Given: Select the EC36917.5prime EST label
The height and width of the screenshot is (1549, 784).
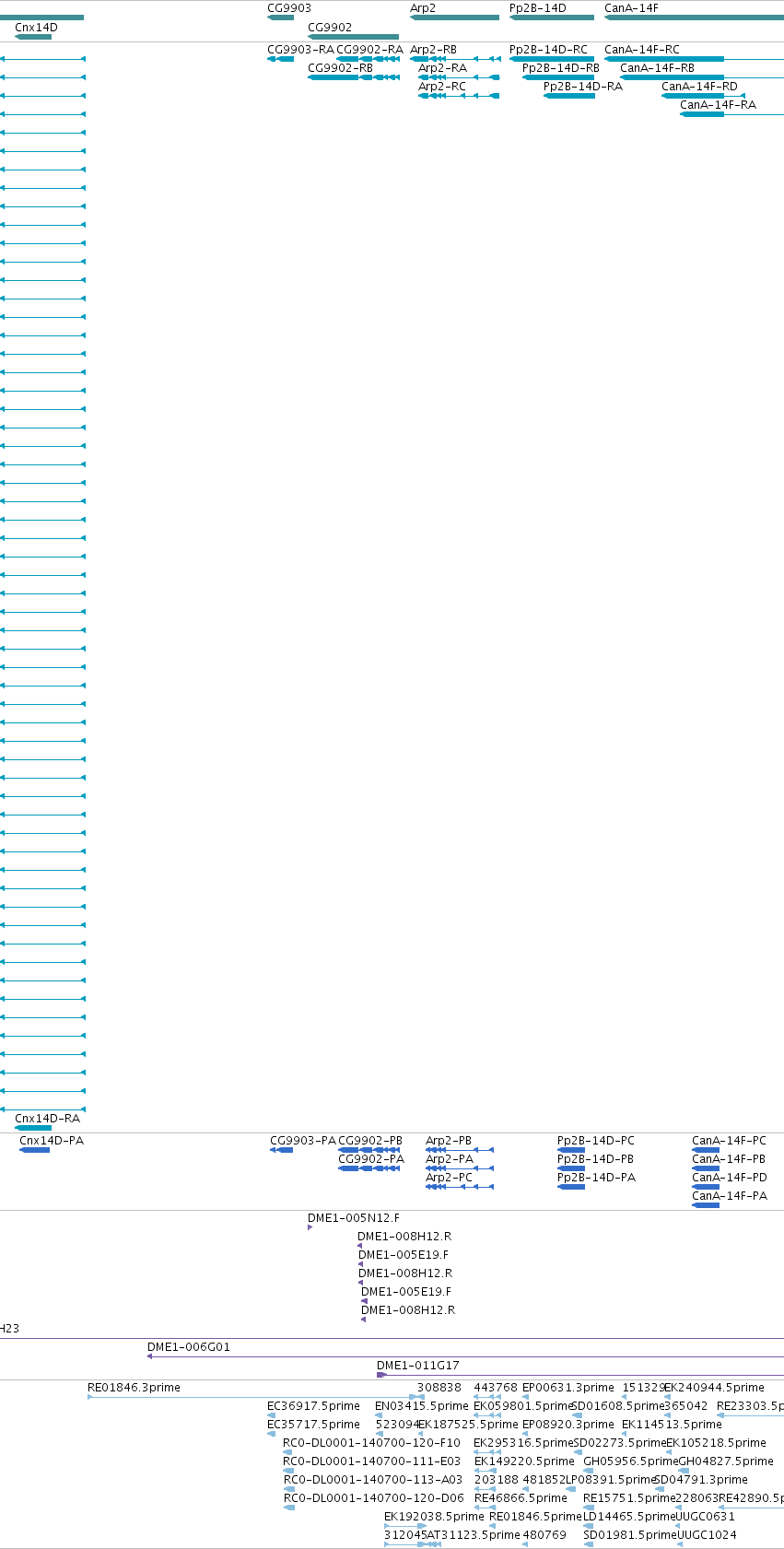Looking at the screenshot, I should click(x=313, y=1406).
